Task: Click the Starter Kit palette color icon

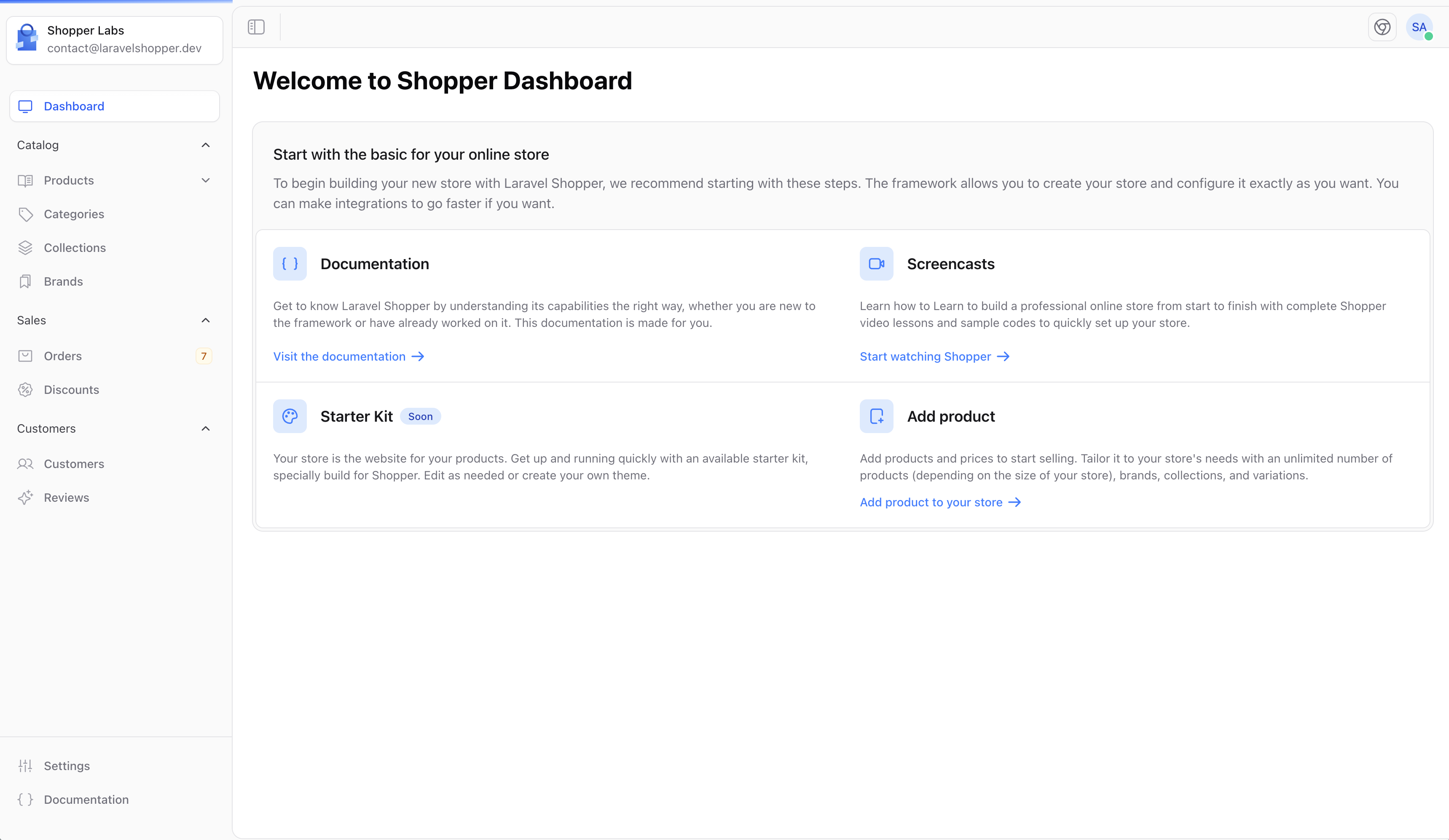Action: (290, 416)
